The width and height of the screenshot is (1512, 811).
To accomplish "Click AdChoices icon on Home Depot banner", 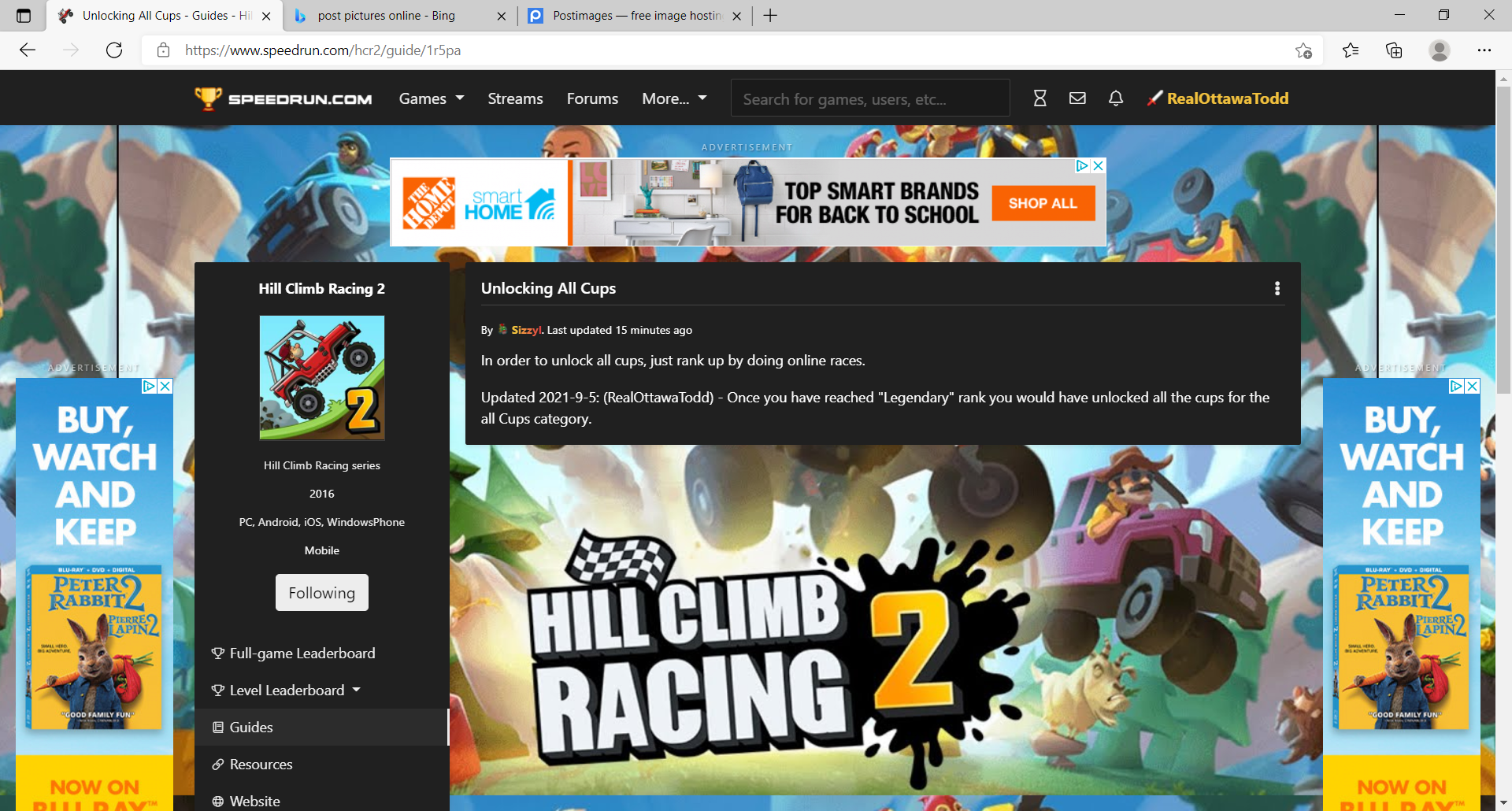I will pos(1082,165).
